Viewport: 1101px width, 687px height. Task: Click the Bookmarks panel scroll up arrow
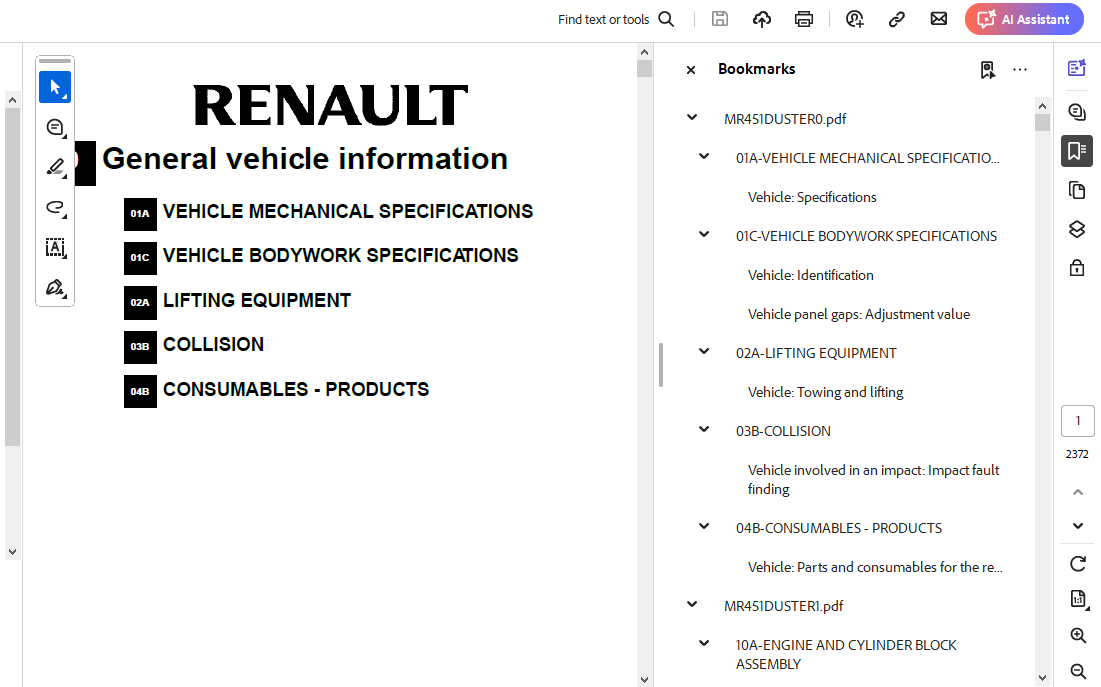click(1042, 106)
